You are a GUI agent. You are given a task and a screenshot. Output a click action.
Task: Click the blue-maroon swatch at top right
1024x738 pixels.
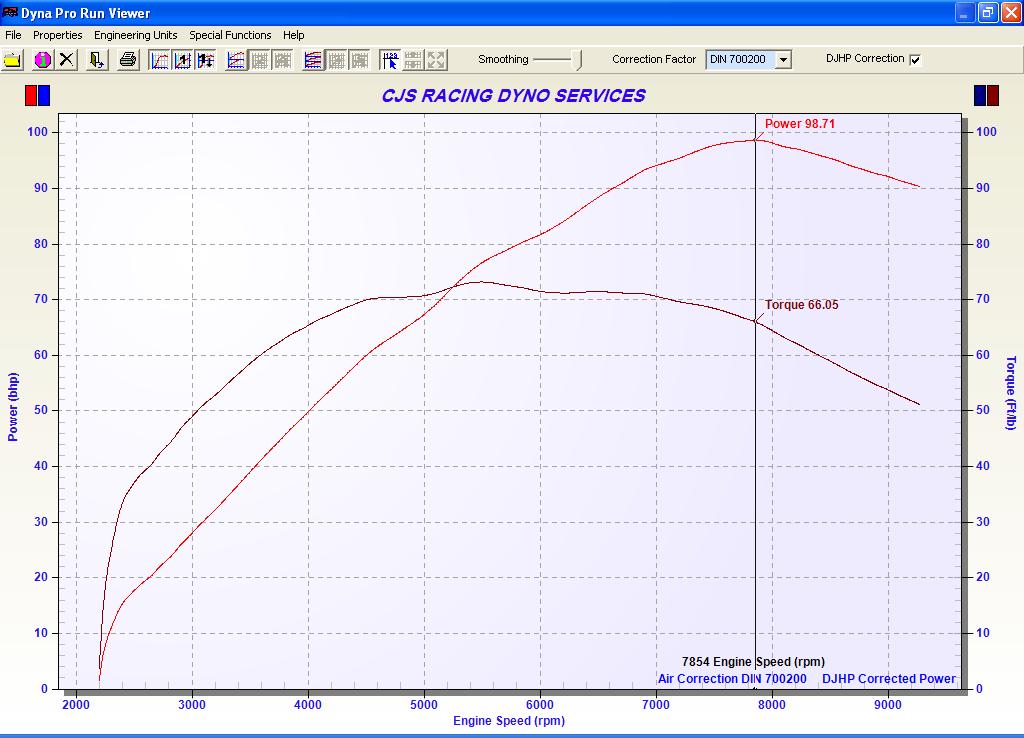tap(986, 96)
